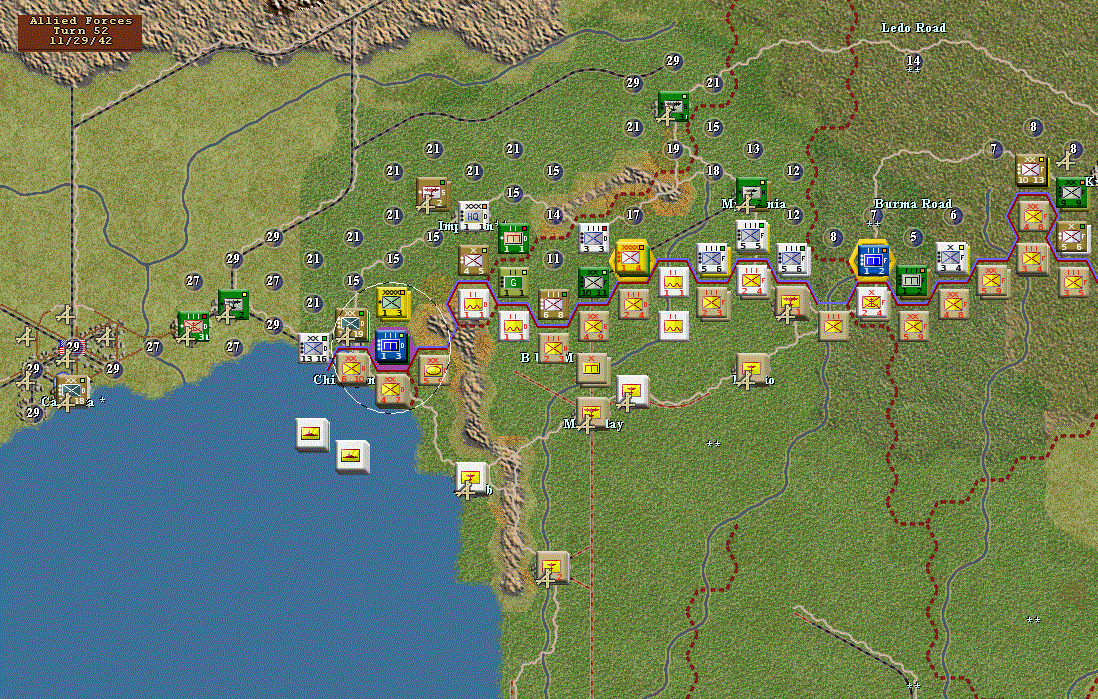Select the yellow hex XXXX unit marked 1-4
1098x699 pixels.
[633, 259]
